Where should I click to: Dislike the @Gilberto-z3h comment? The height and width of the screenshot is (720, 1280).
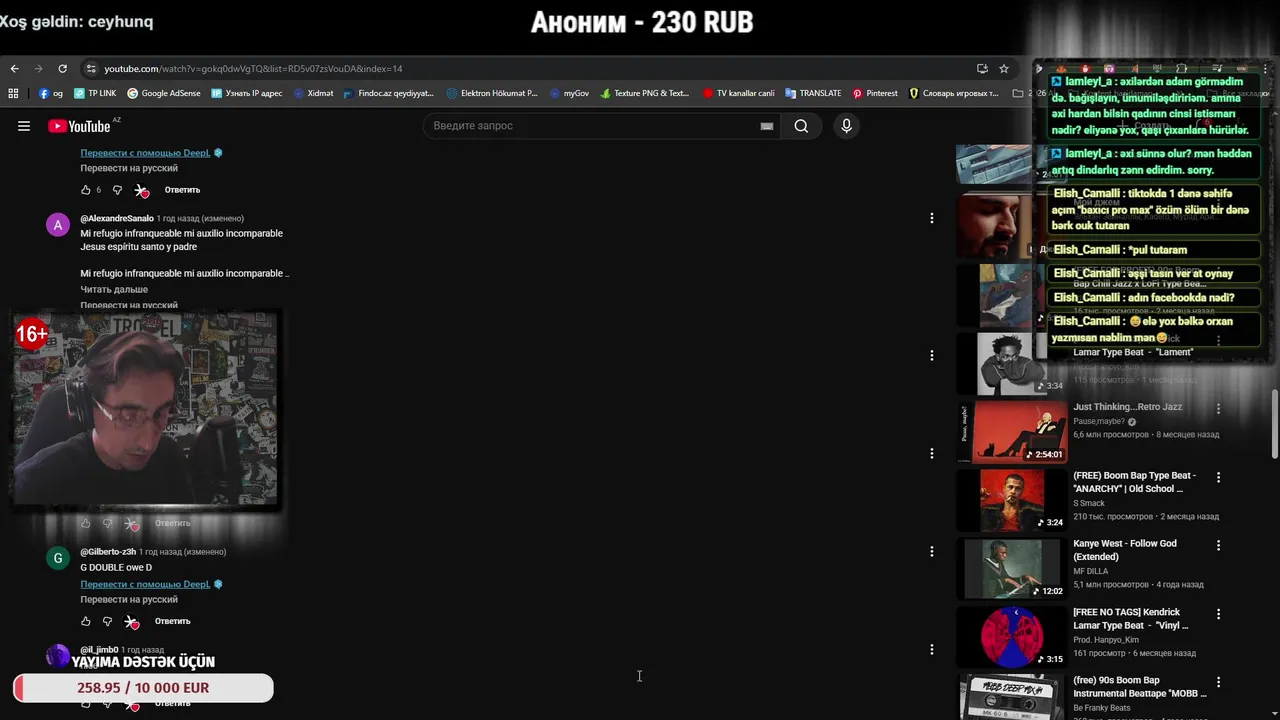[108, 621]
